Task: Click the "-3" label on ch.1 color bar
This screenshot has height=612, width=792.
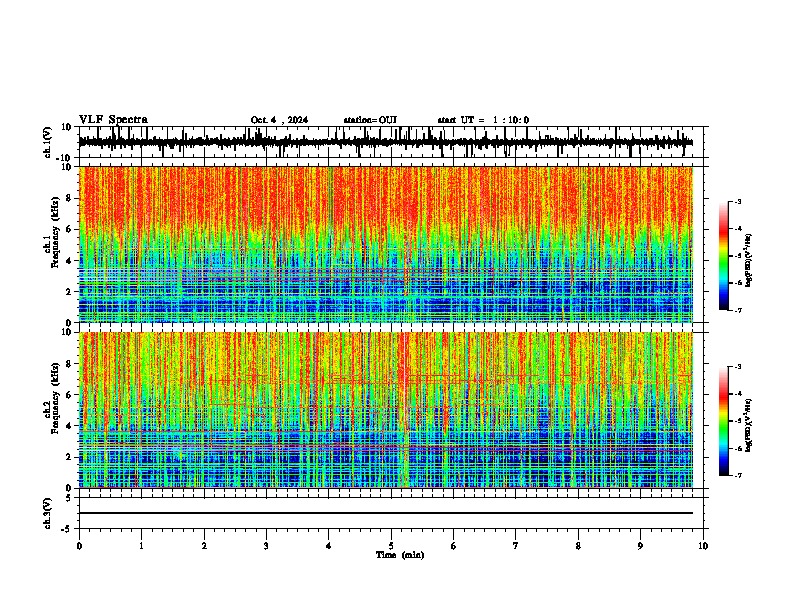Action: point(738,201)
